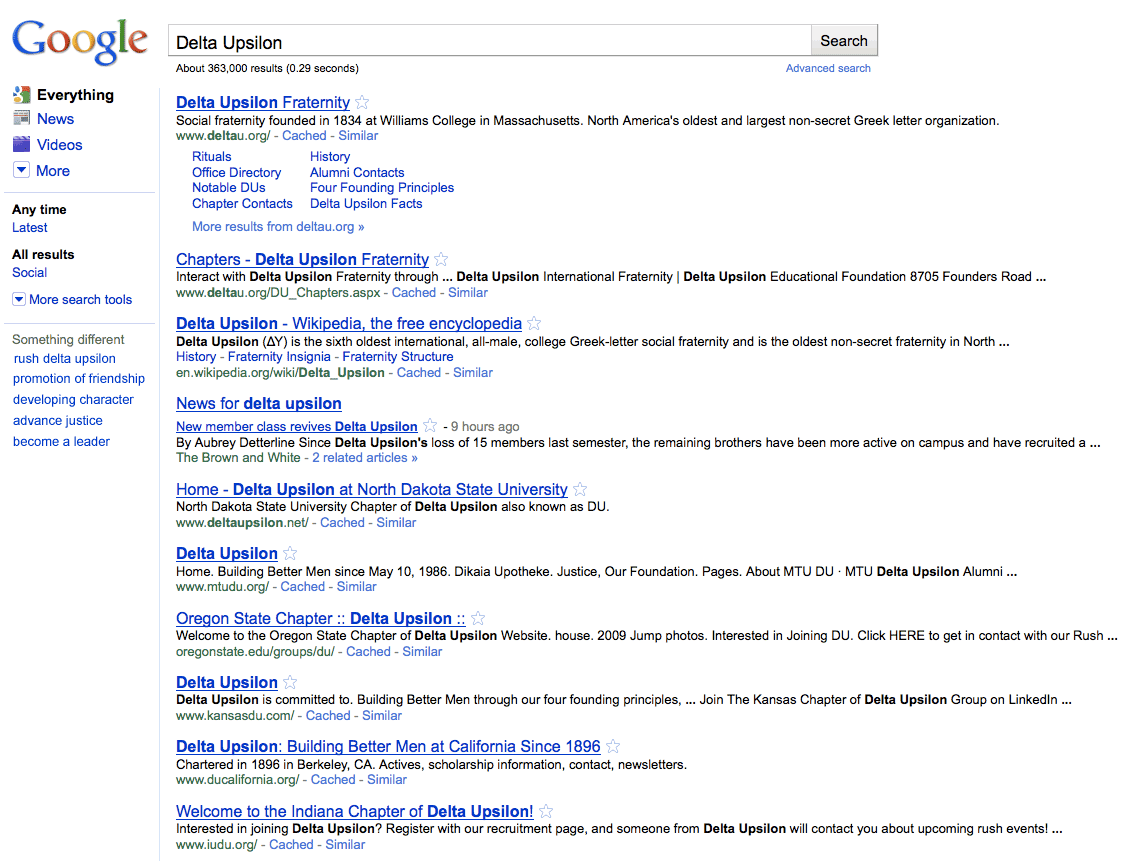This screenshot has height=861, width=1131.
Task: Open Home - Delta Upsilon at North Dakota State
Action: [x=371, y=490]
